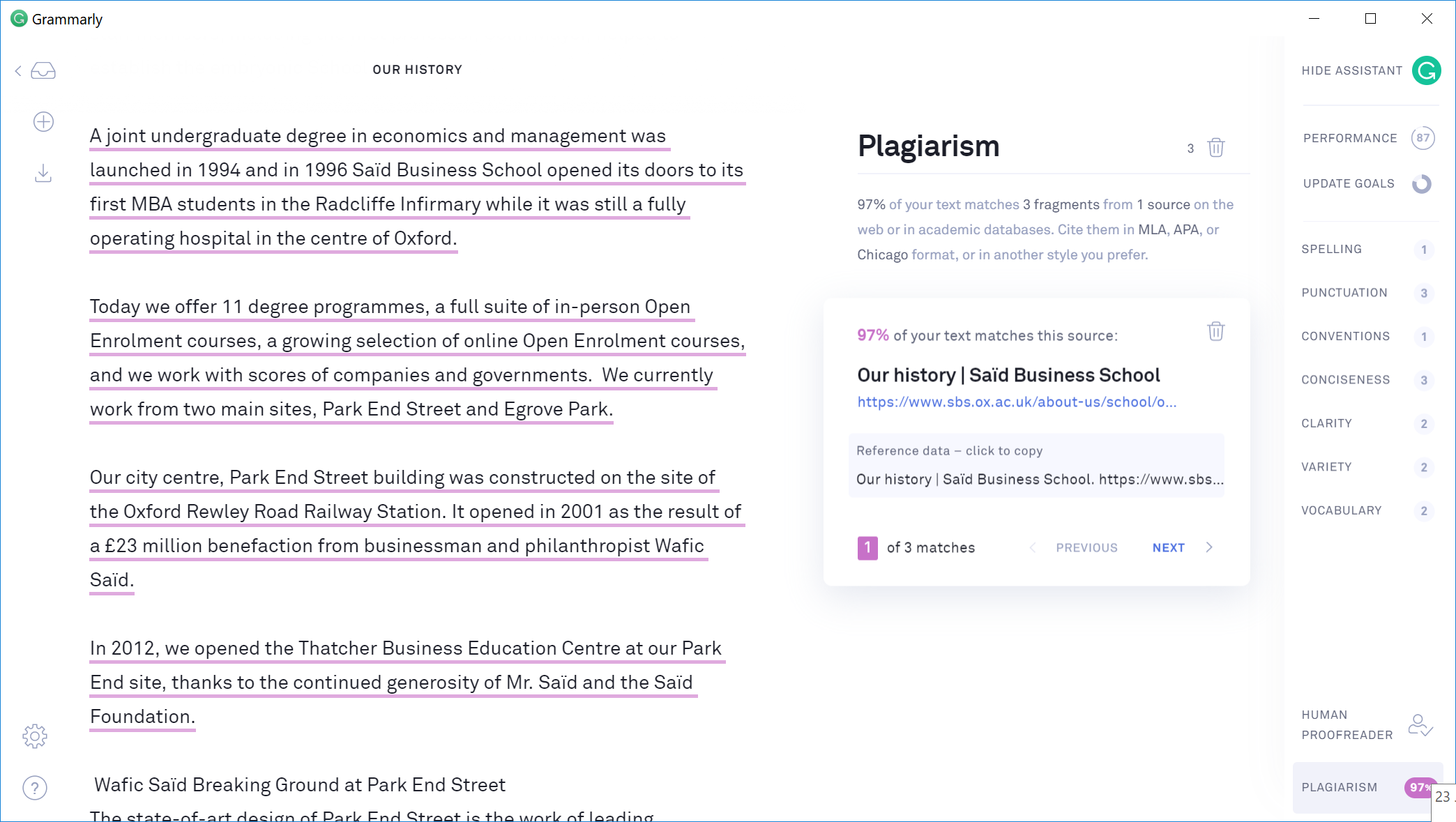The height and width of the screenshot is (822, 1456).
Task: Click the Grammarly logo in title bar
Action: point(19,19)
